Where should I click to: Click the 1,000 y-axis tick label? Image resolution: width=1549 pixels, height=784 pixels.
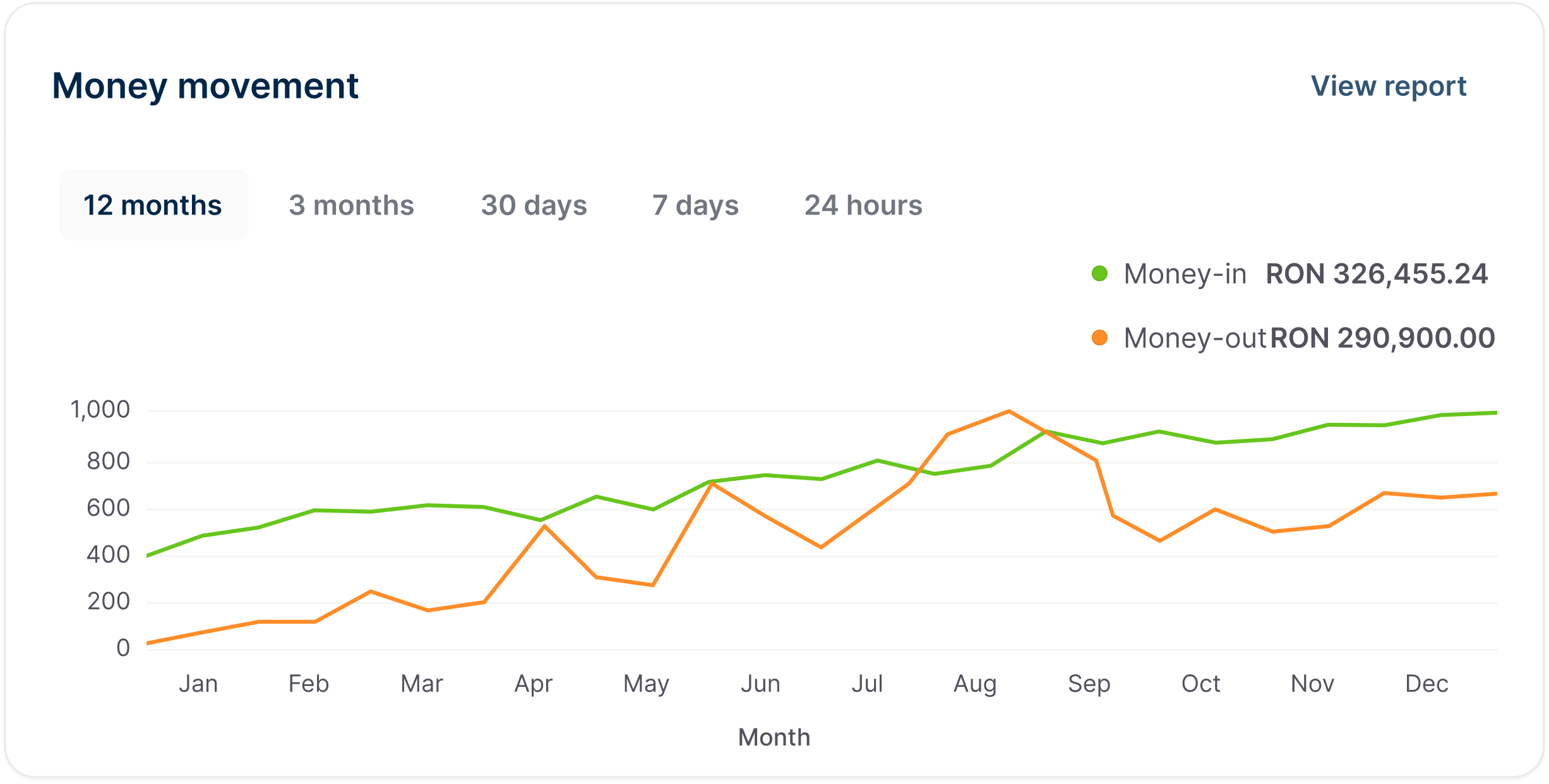100,410
